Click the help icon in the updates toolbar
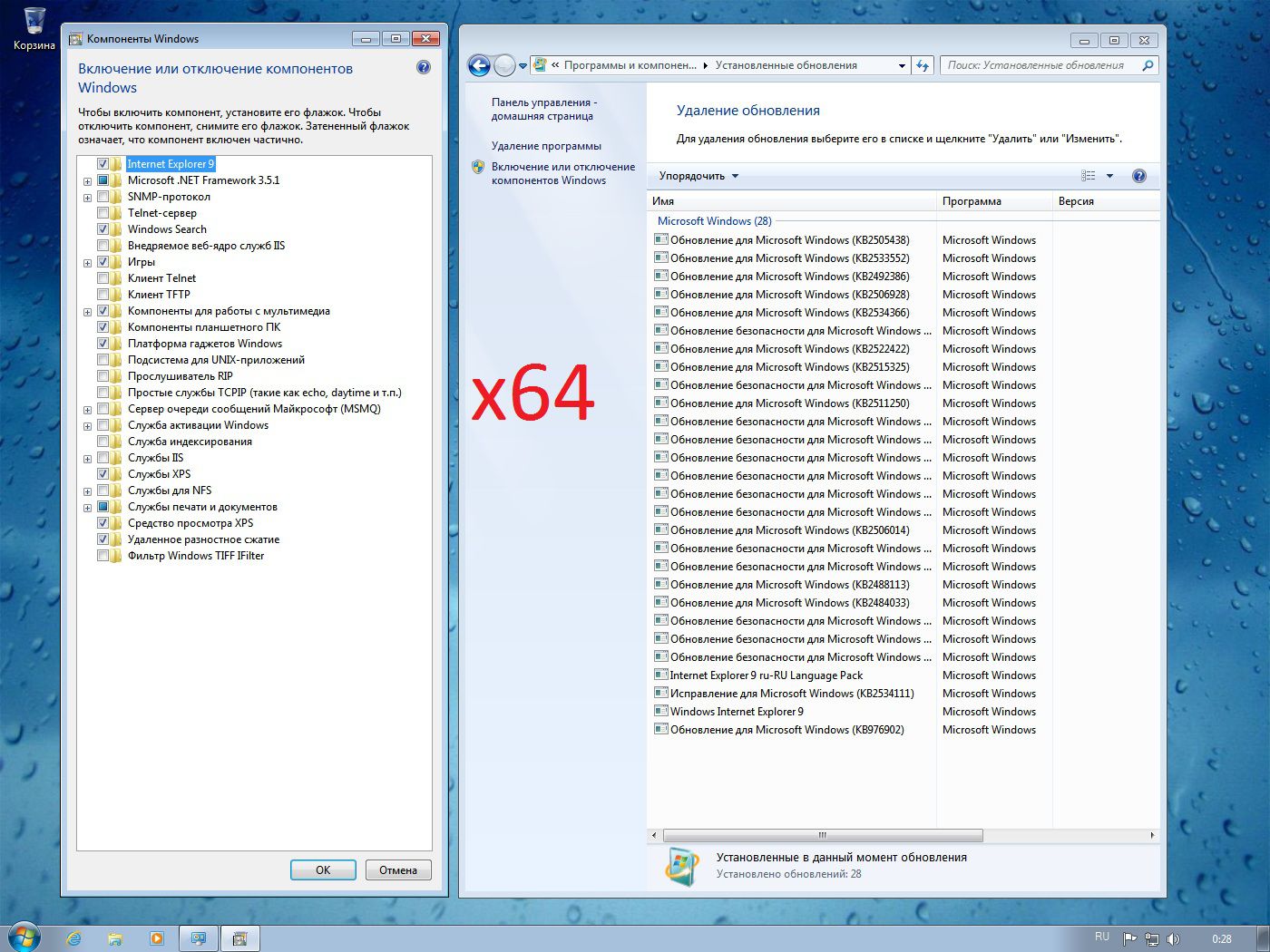 [x=1139, y=176]
